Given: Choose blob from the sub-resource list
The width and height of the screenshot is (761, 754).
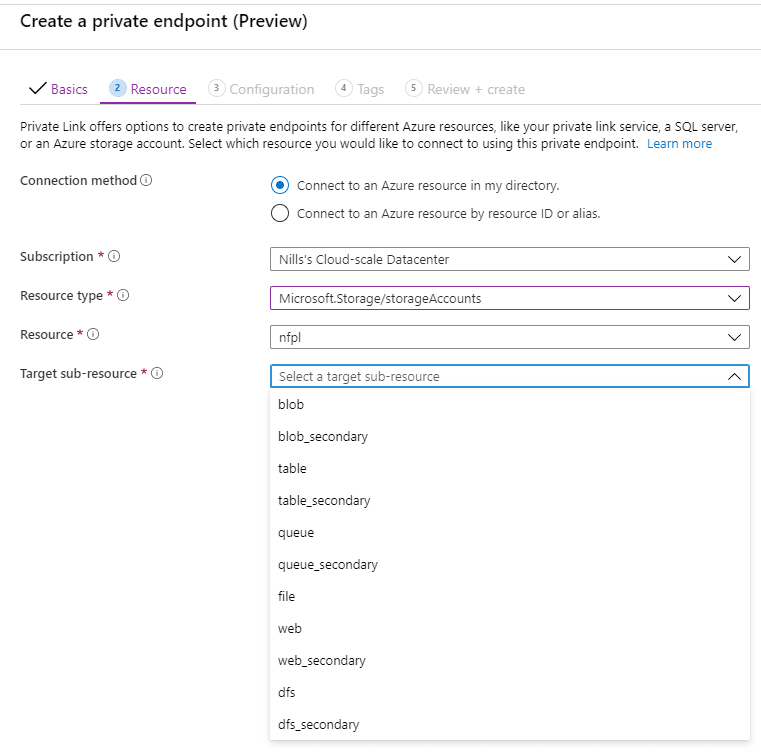Looking at the screenshot, I should [510, 404].
